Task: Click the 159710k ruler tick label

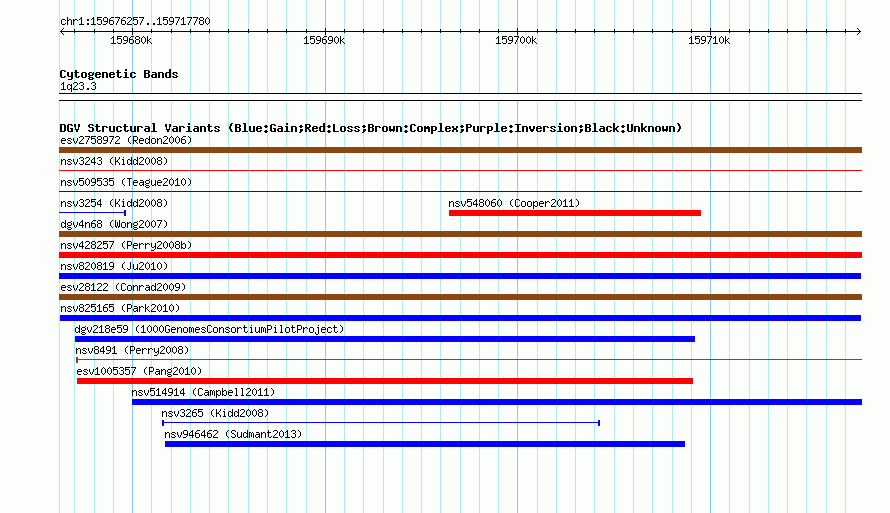Action: [709, 40]
